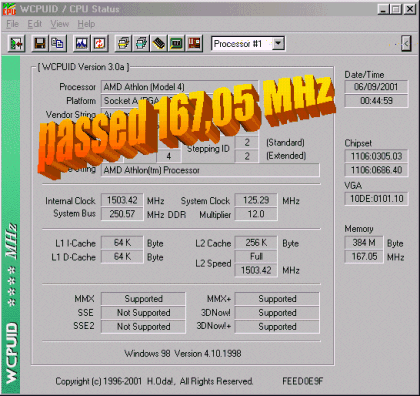420x396 pixels.
Task: Click the VGA value 10DE:0101.10
Action: pyautogui.click(x=376, y=199)
